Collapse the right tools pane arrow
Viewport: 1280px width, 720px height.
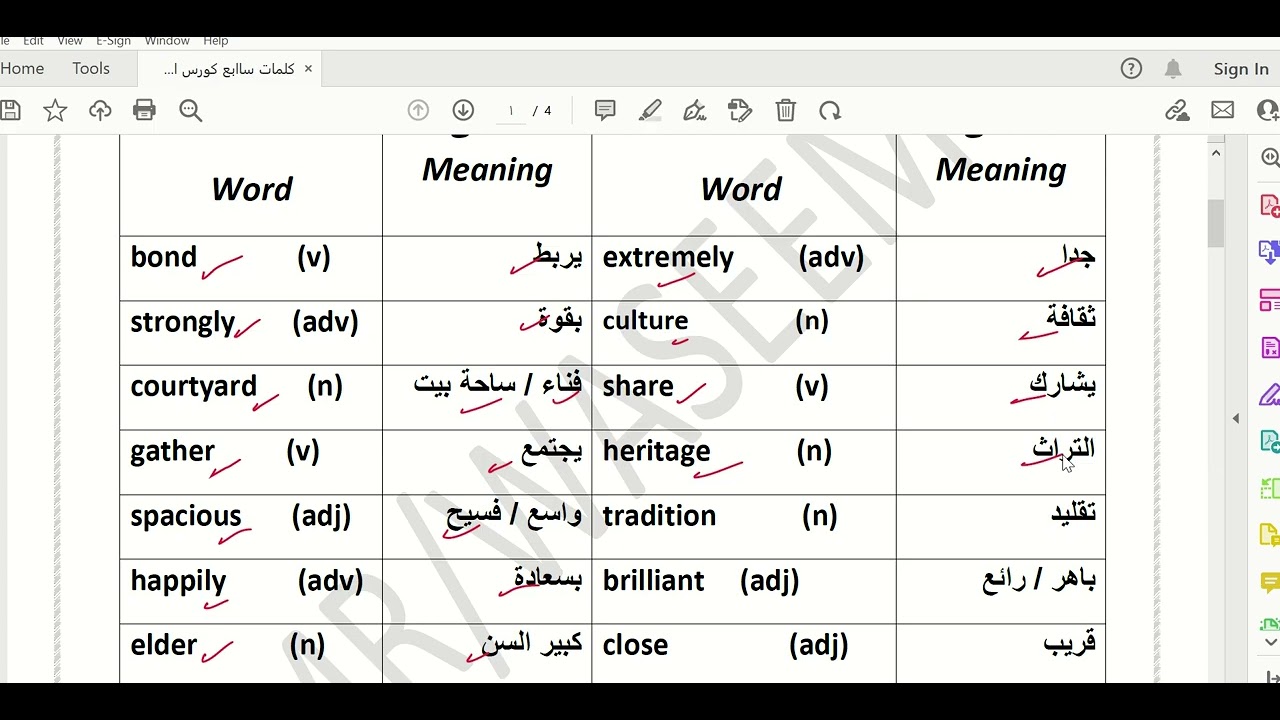coord(1236,418)
